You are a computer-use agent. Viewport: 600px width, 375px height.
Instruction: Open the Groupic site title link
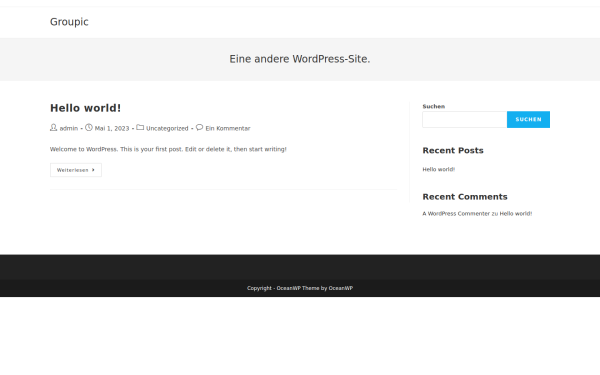(69, 22)
